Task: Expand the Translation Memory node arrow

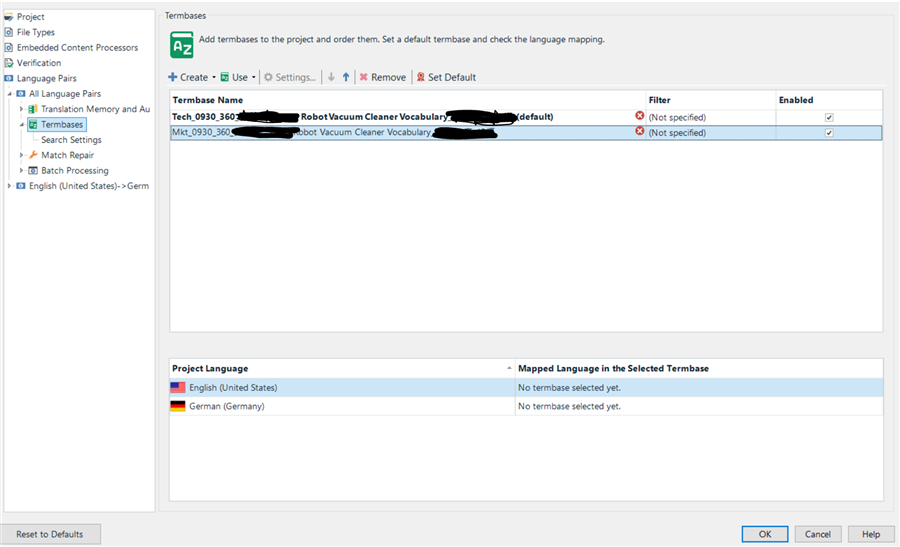Action: coord(21,109)
